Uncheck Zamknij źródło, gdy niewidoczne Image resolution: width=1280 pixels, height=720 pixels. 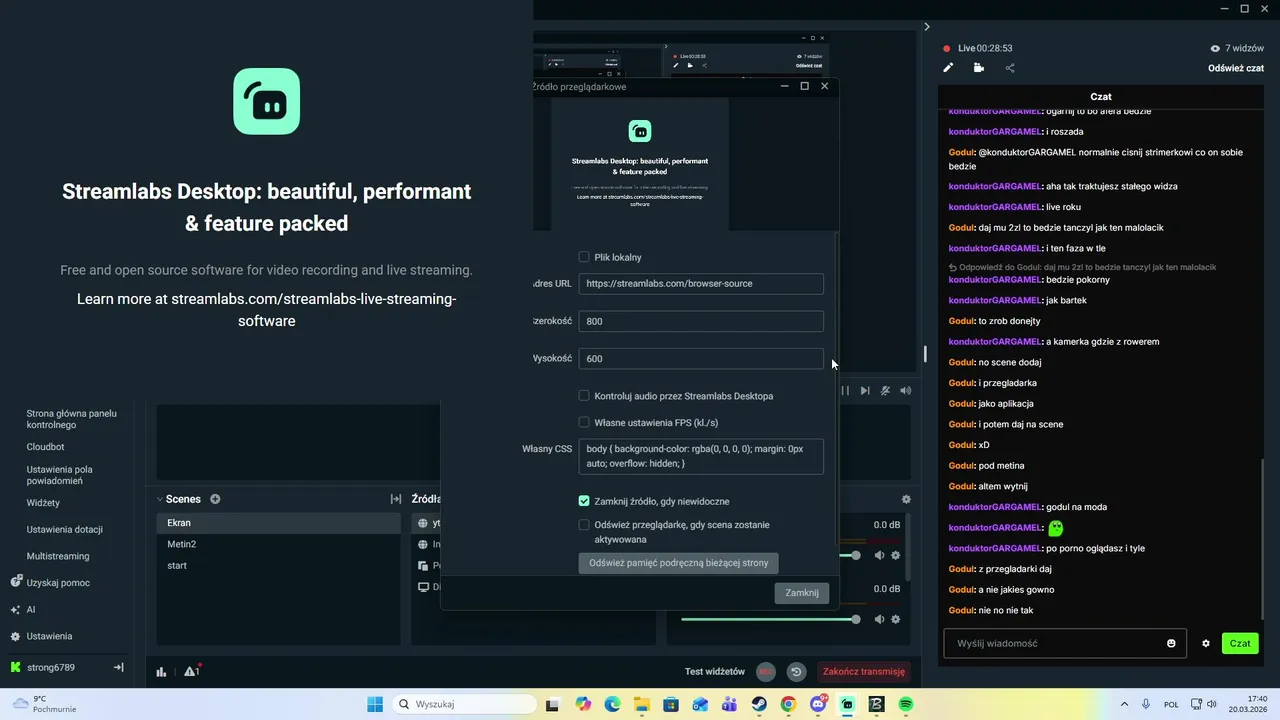click(x=584, y=501)
